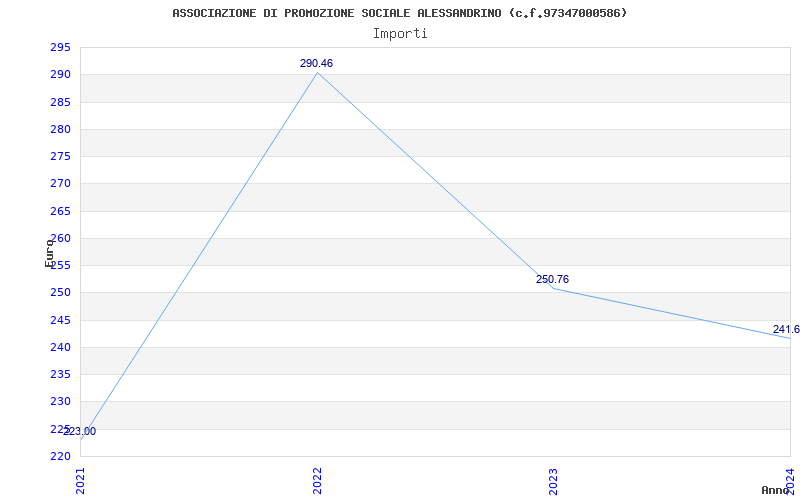Screen dimensions: 800x500
Task: Click the 275 y-axis tick
Action: tap(60, 156)
